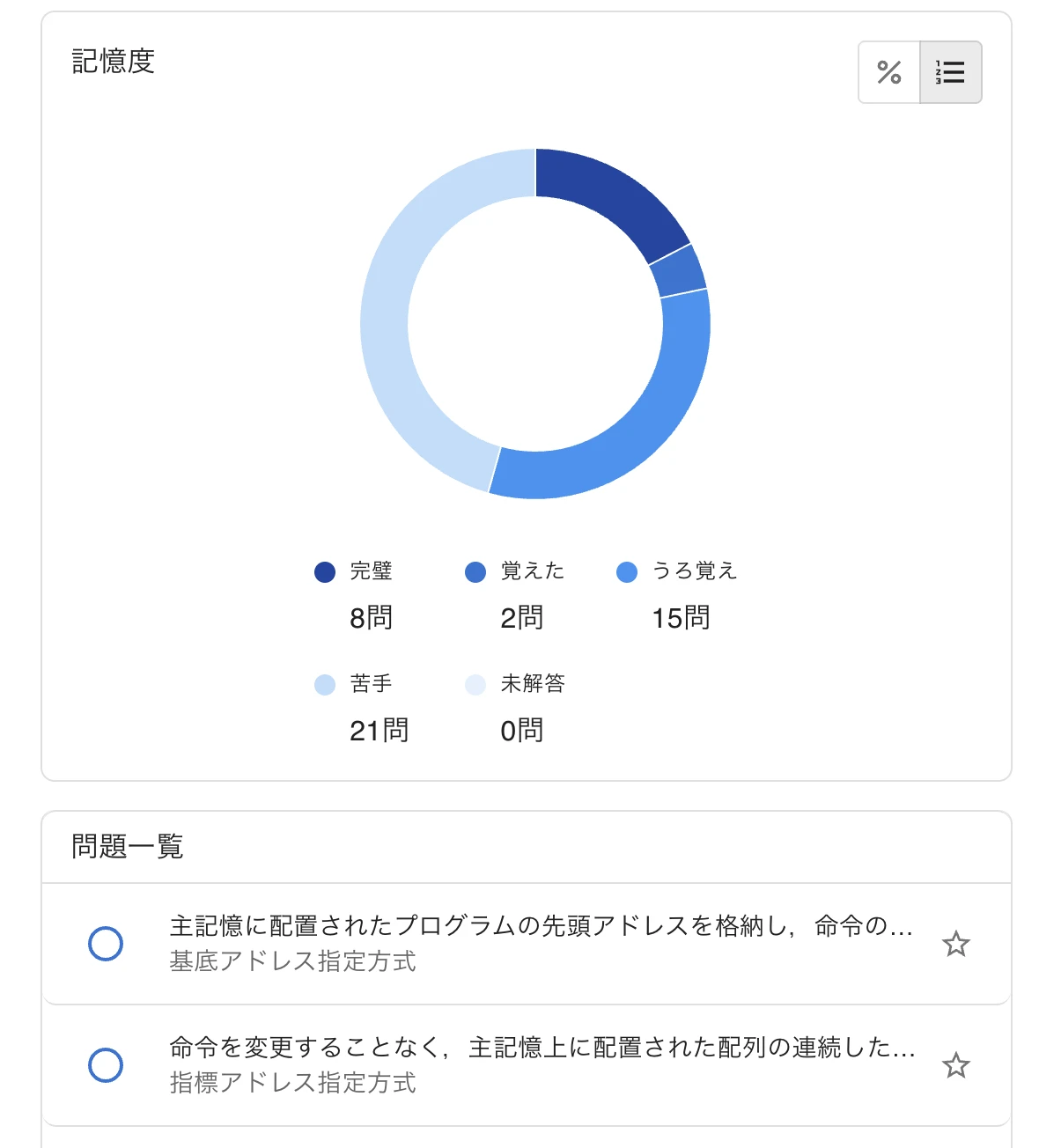Click the うろ覚え legend color dot
This screenshot has width=1039, height=1148.
click(x=627, y=572)
